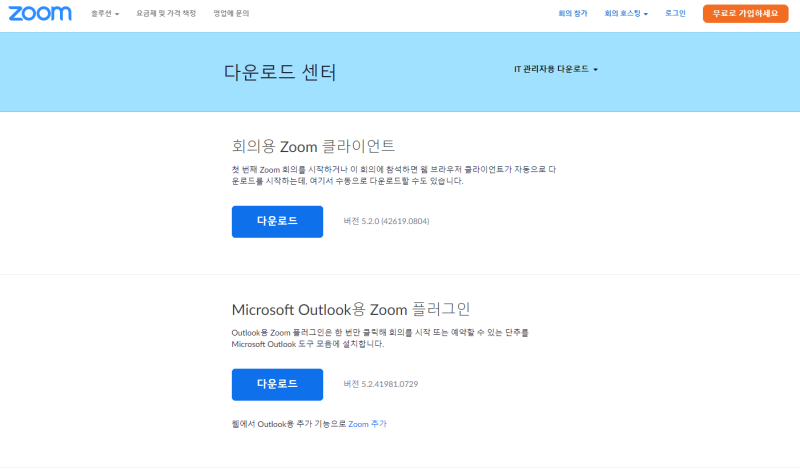
Task: Click the 다운로드 센터 heading text
Action: 280,72
